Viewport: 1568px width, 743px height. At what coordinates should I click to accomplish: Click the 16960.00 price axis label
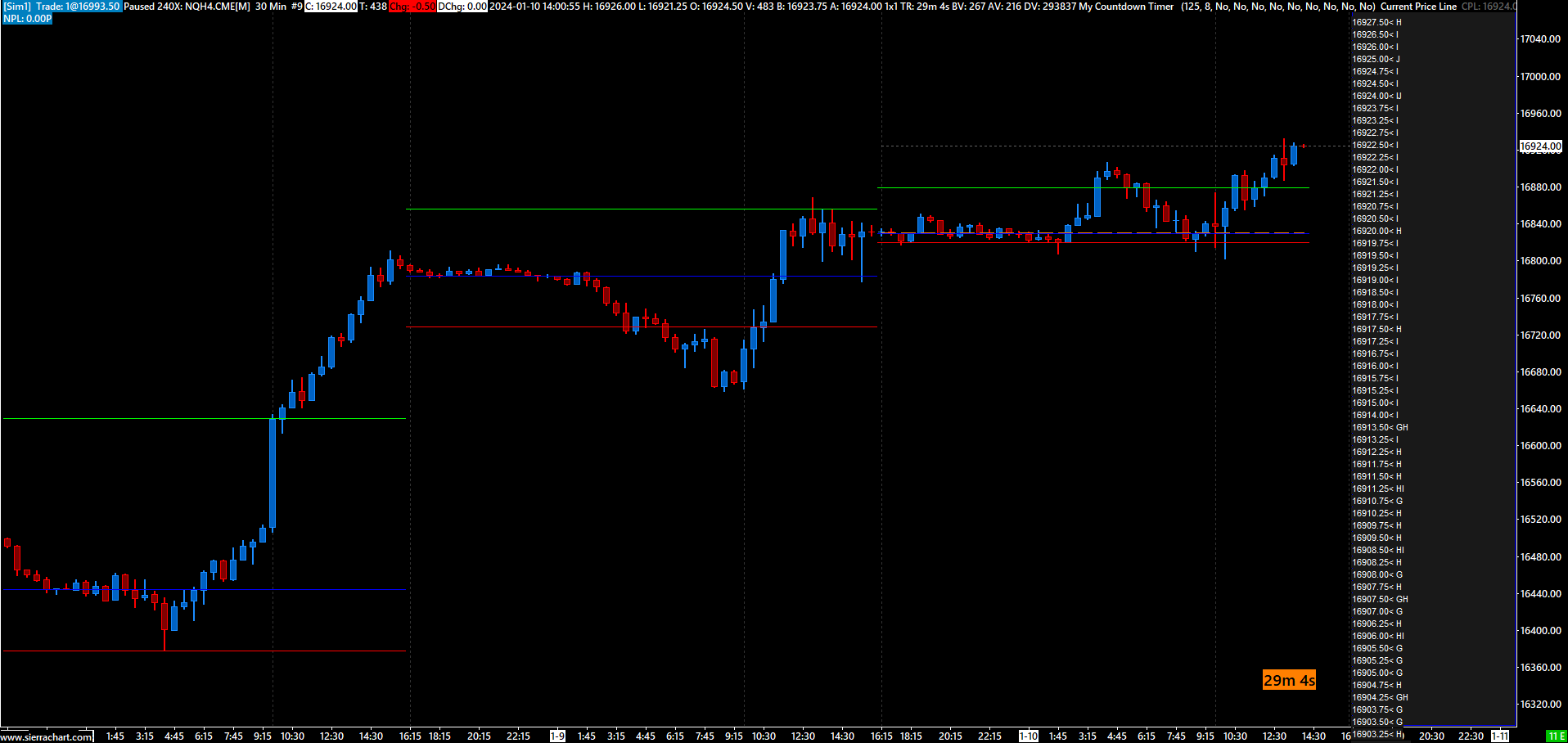coord(1540,113)
